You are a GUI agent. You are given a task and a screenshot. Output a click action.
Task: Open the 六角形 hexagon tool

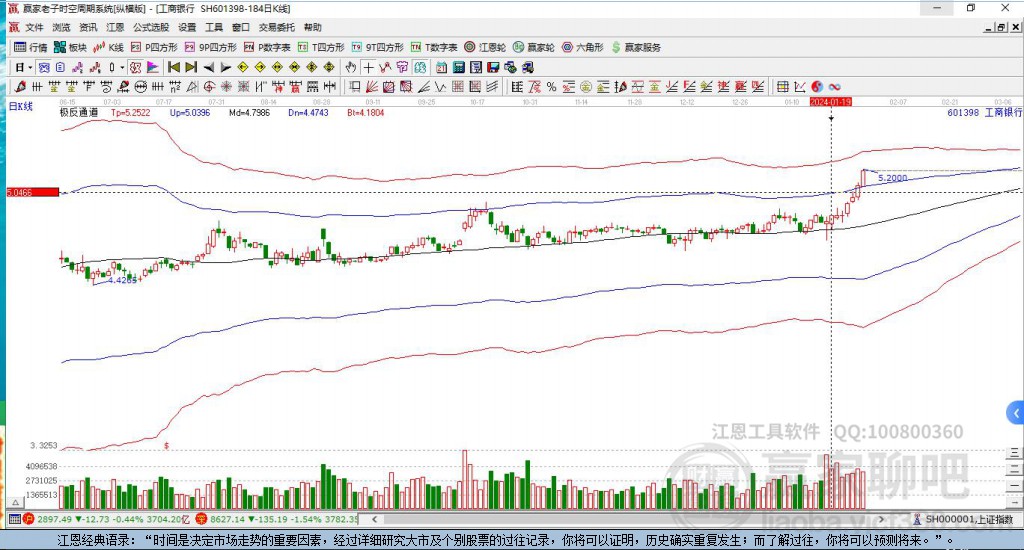point(583,47)
